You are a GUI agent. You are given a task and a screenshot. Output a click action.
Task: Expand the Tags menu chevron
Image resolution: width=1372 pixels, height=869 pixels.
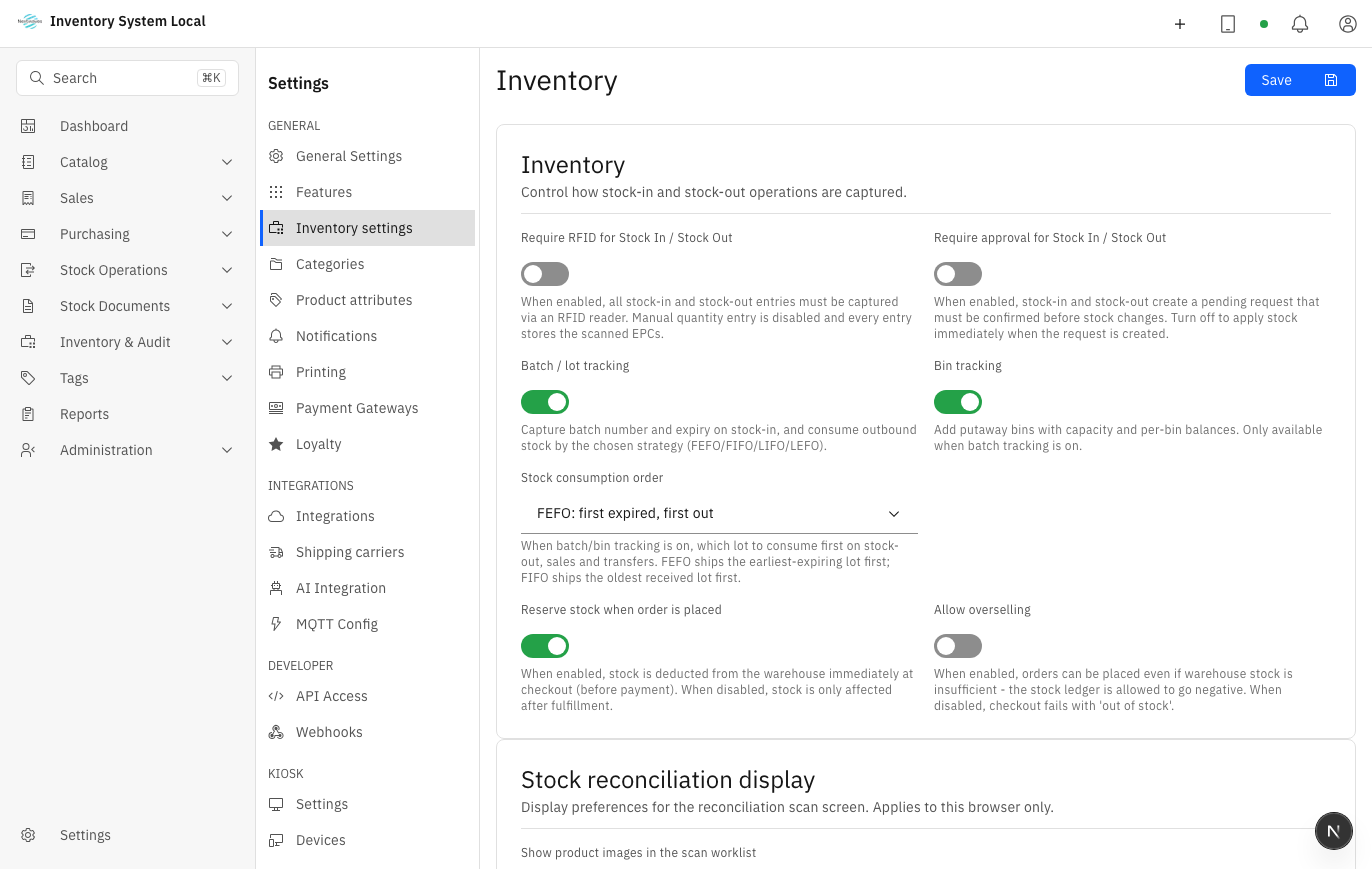[x=227, y=378]
